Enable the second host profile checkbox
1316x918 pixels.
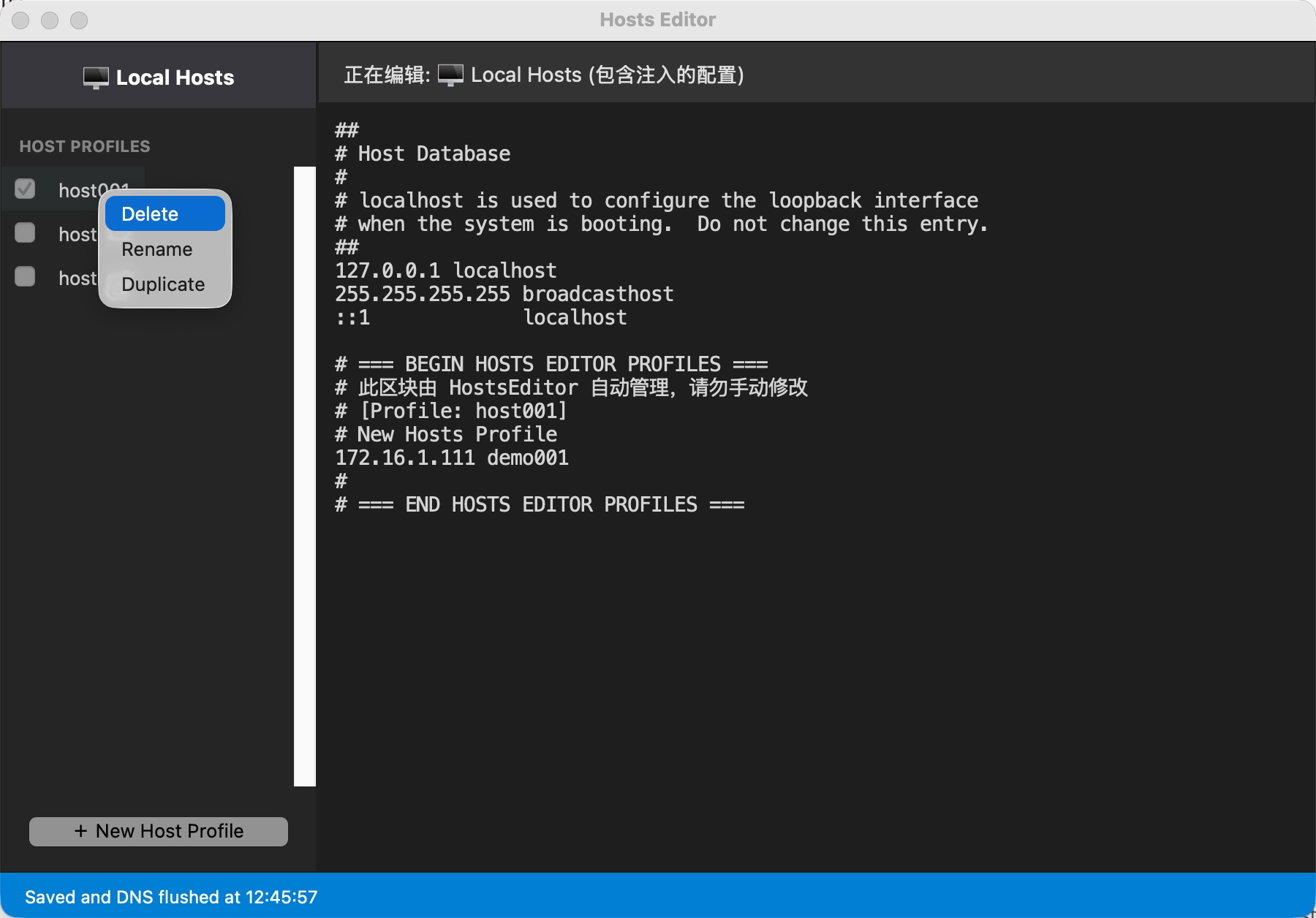coord(25,233)
